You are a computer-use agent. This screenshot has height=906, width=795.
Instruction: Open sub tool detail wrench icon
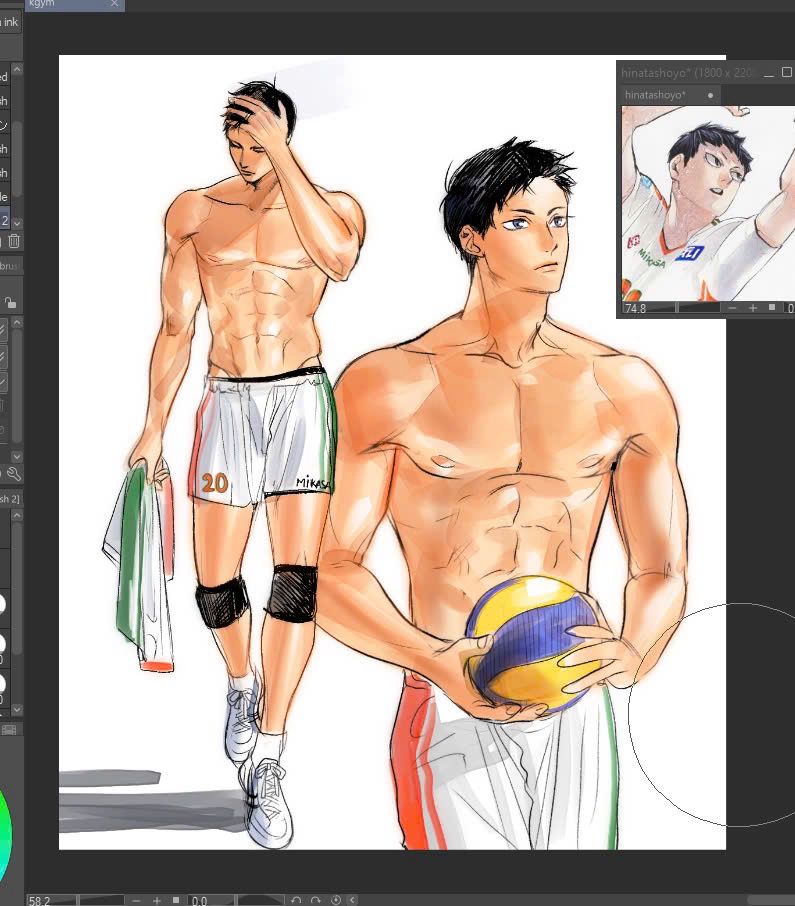(14, 474)
